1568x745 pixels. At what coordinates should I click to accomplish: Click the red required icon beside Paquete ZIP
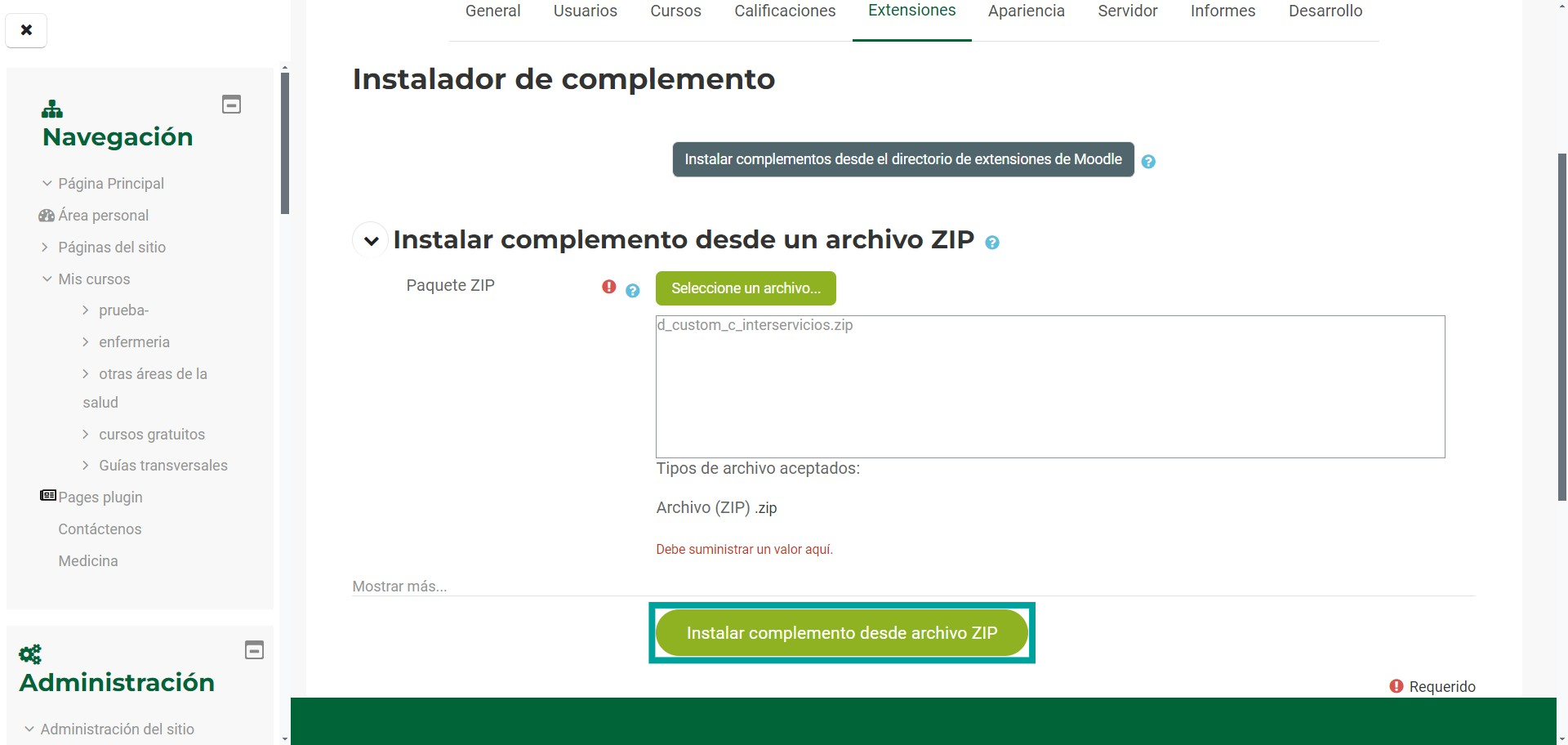[x=608, y=287]
